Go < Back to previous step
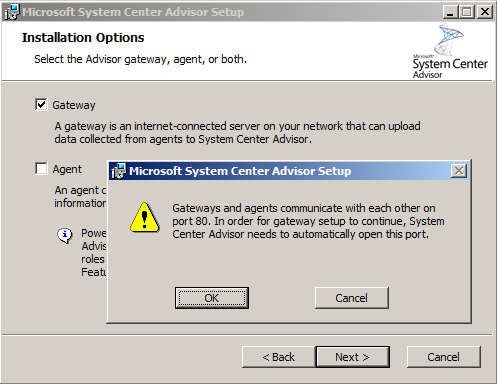The height and width of the screenshot is (384, 497). [279, 357]
